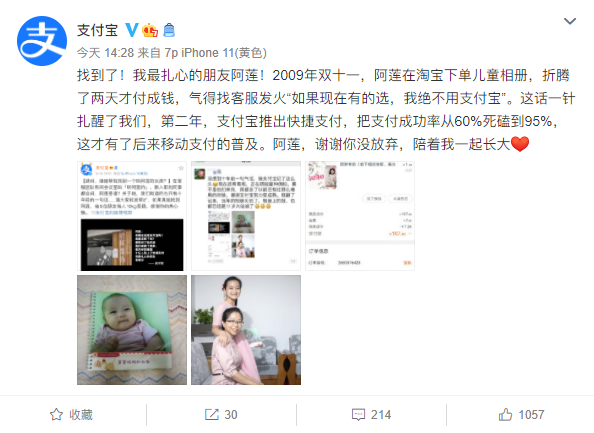This screenshot has height=433, width=594.
Task: Open the mother and daughter photo thumbnail
Action: [x=246, y=330]
